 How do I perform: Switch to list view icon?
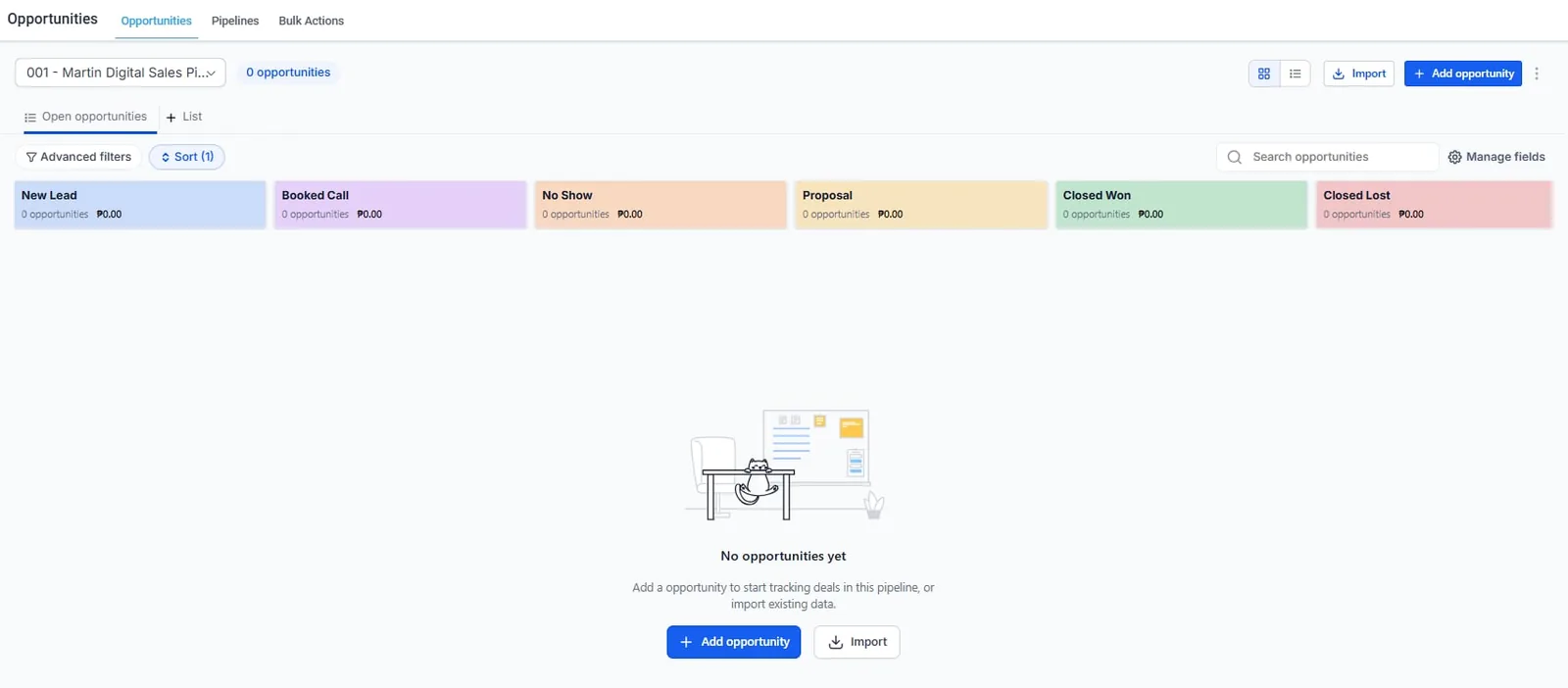pos(1295,74)
